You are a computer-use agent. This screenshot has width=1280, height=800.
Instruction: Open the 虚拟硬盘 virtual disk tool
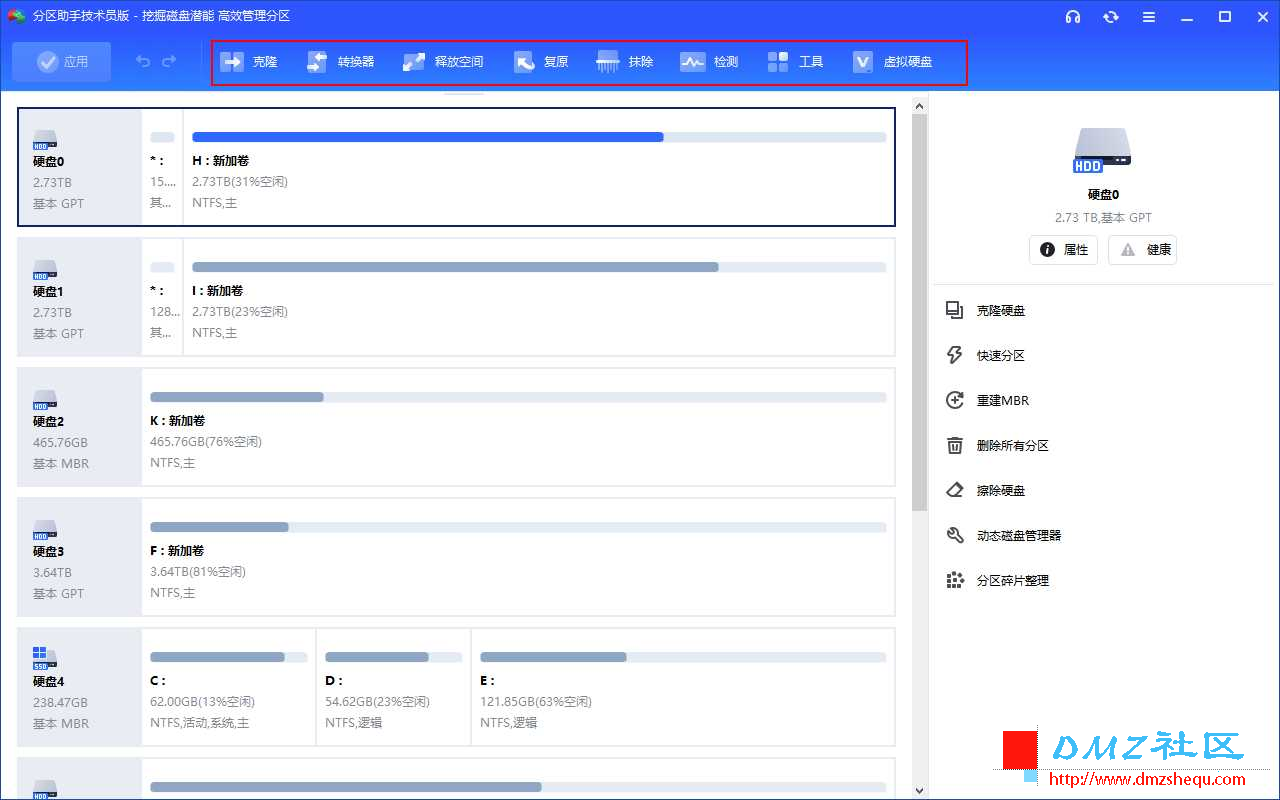[893, 62]
